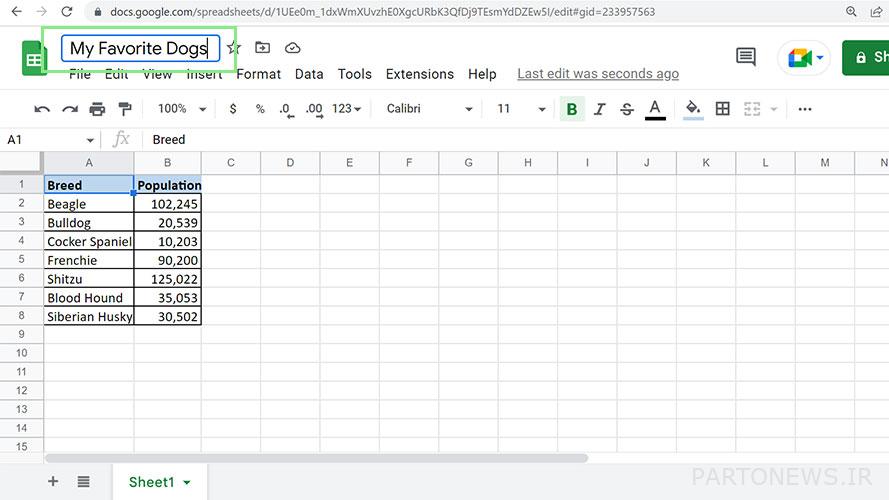Go to Google Sheets home icon
The height and width of the screenshot is (500, 889).
(x=33, y=58)
